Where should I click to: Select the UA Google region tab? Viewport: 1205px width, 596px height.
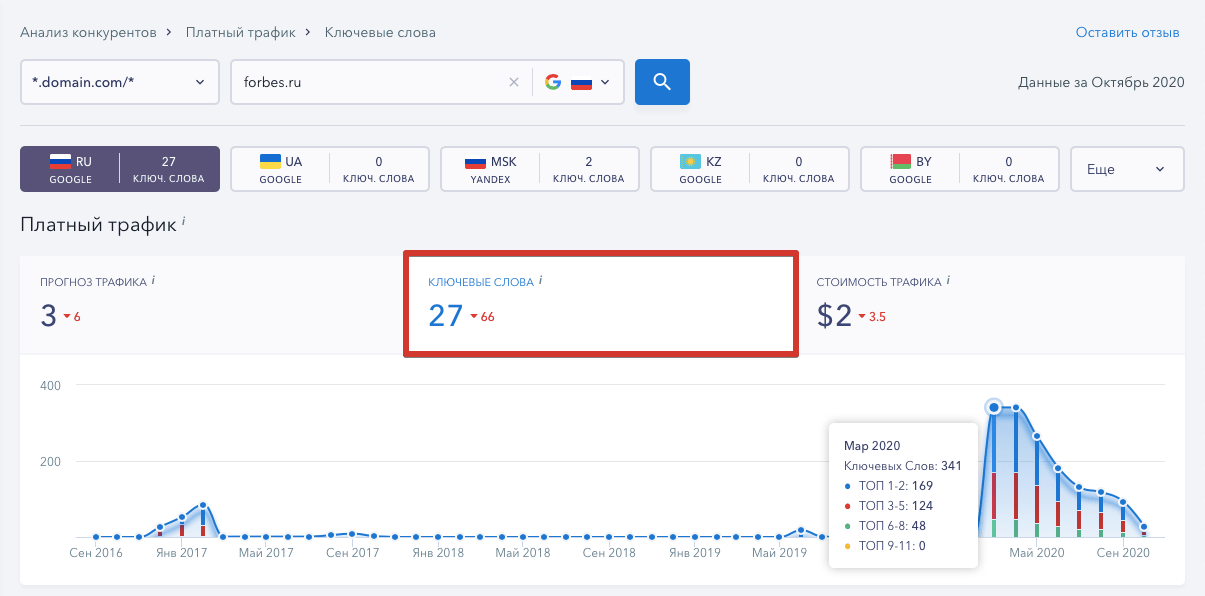tap(330, 169)
